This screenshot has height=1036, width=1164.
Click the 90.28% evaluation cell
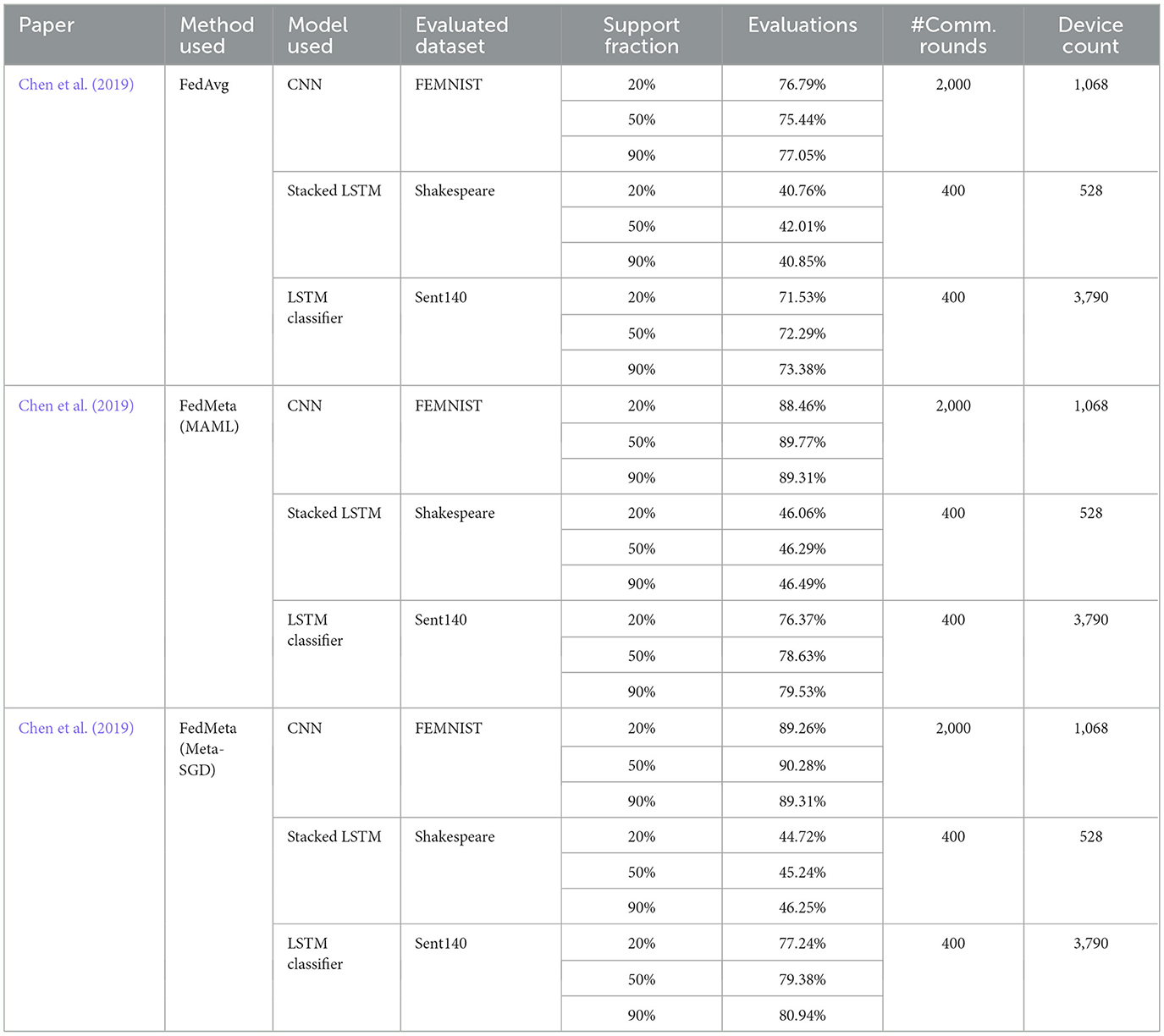point(802,766)
